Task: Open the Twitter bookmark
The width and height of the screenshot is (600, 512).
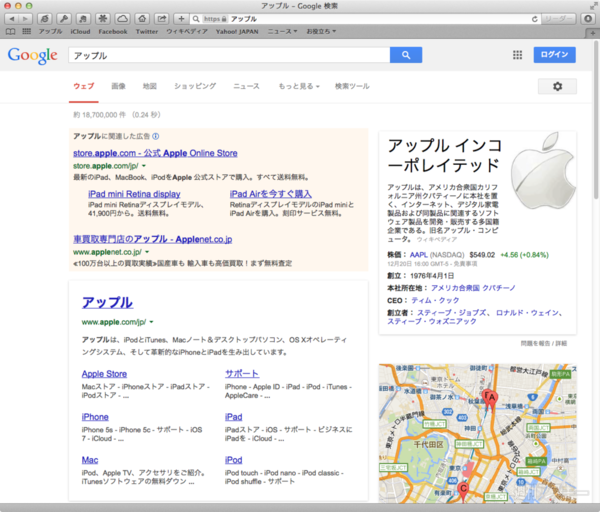Action: (147, 31)
